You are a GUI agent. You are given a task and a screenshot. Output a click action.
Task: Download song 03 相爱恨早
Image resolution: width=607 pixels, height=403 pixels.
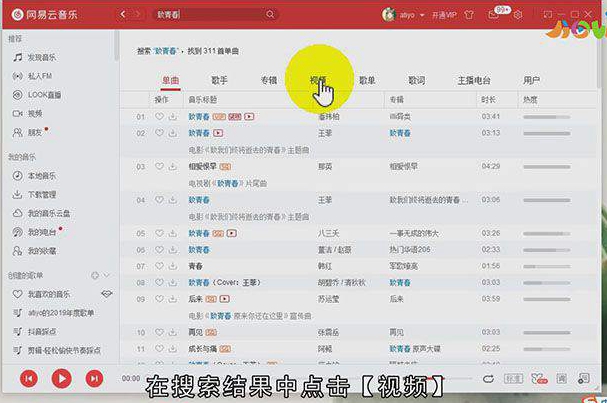[x=173, y=166]
